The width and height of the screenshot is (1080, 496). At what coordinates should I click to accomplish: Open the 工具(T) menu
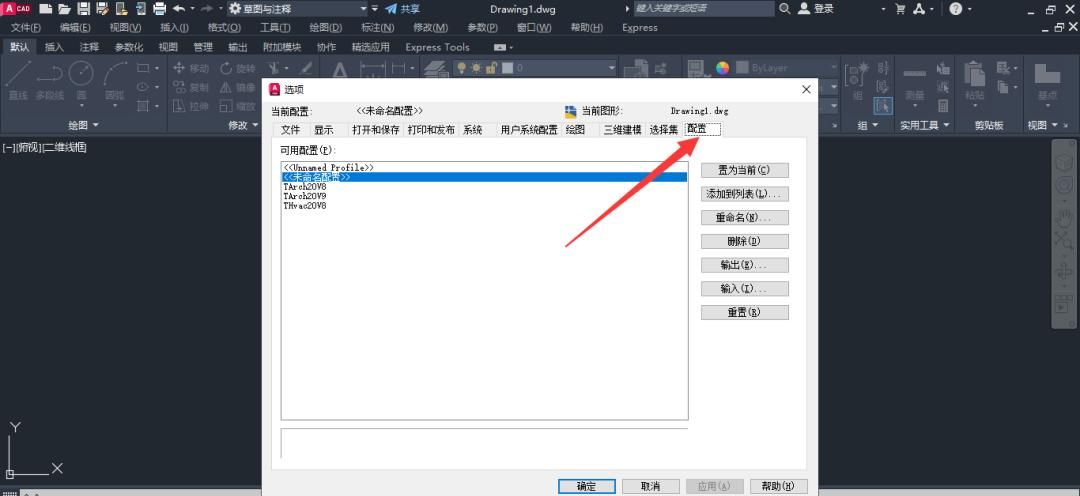click(x=275, y=28)
